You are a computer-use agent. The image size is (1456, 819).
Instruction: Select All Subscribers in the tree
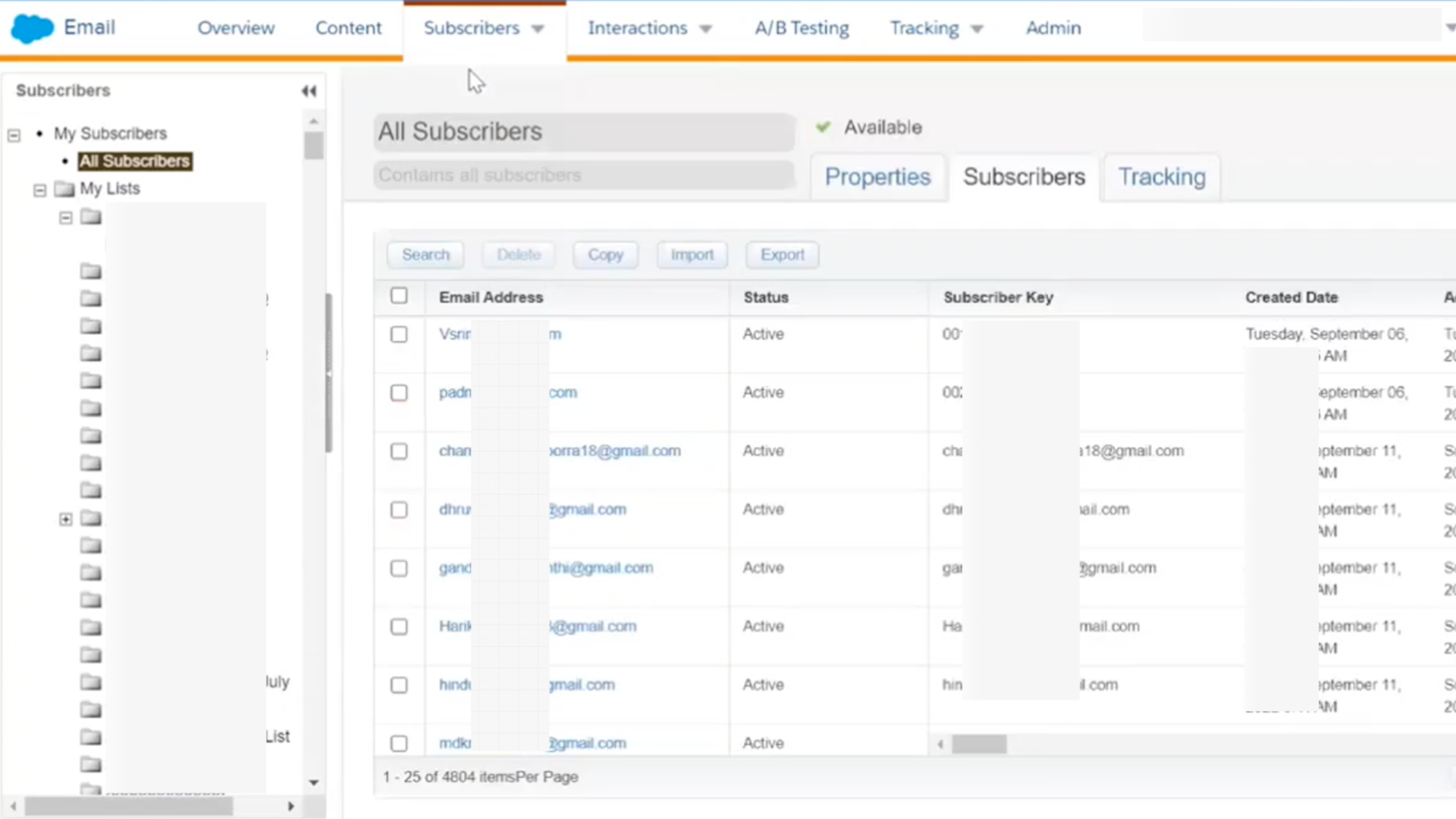point(135,162)
